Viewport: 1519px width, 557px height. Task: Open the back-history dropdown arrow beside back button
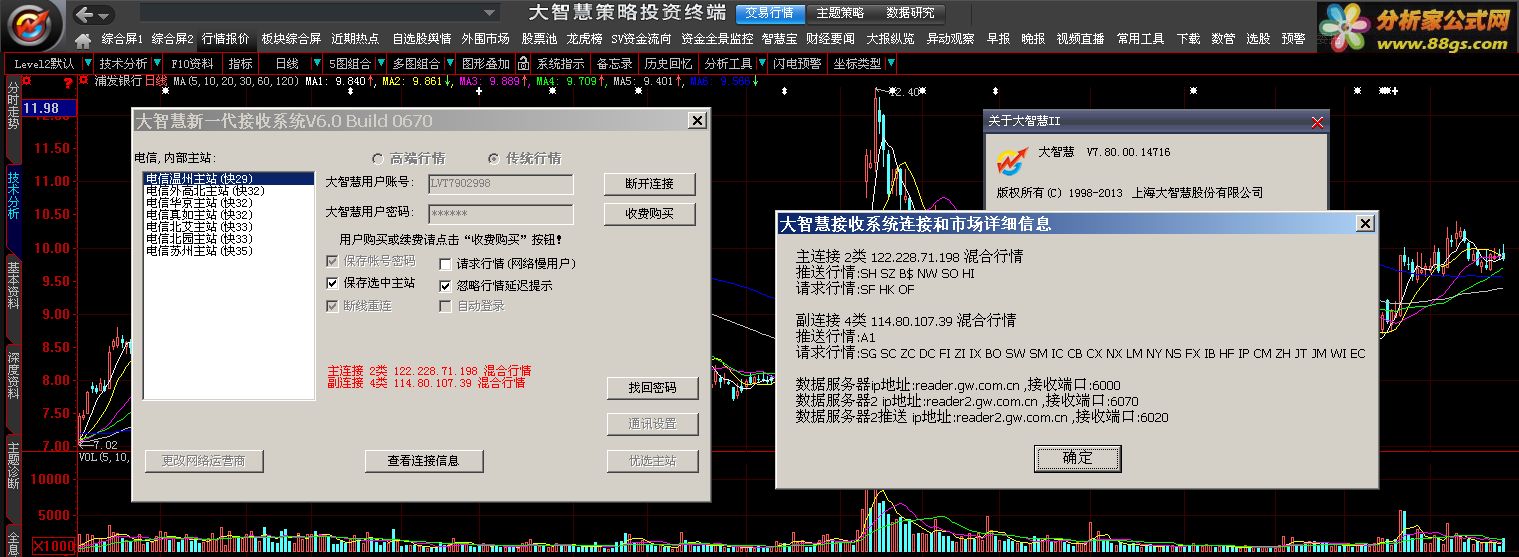[104, 15]
